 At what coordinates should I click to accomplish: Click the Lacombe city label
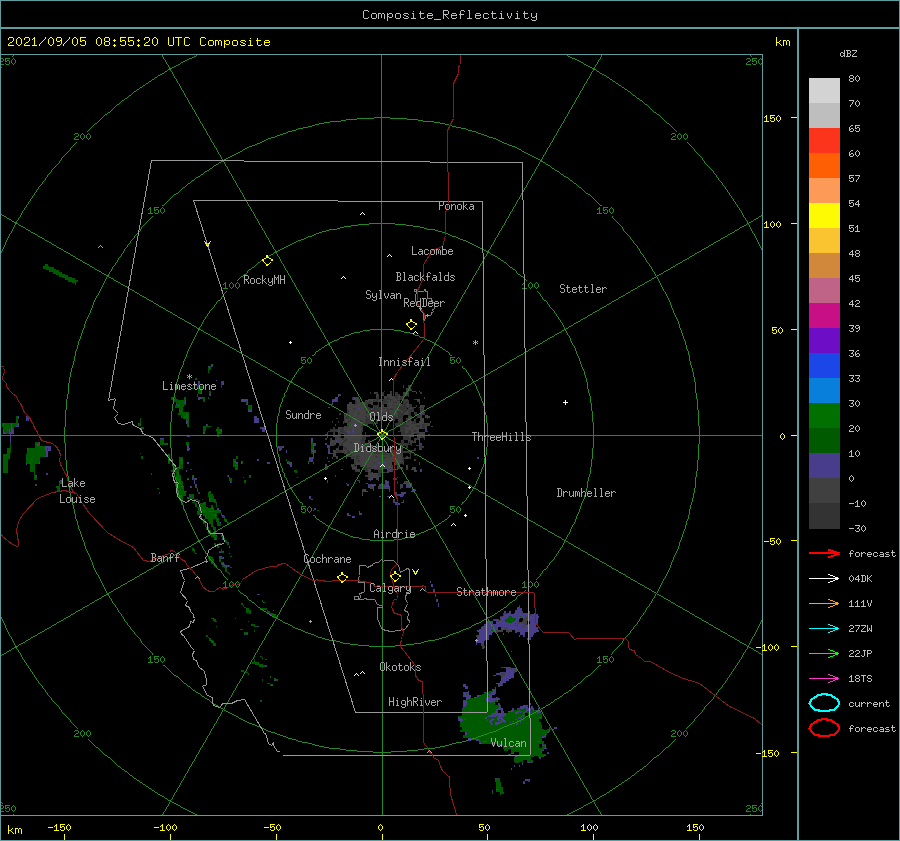point(432,251)
